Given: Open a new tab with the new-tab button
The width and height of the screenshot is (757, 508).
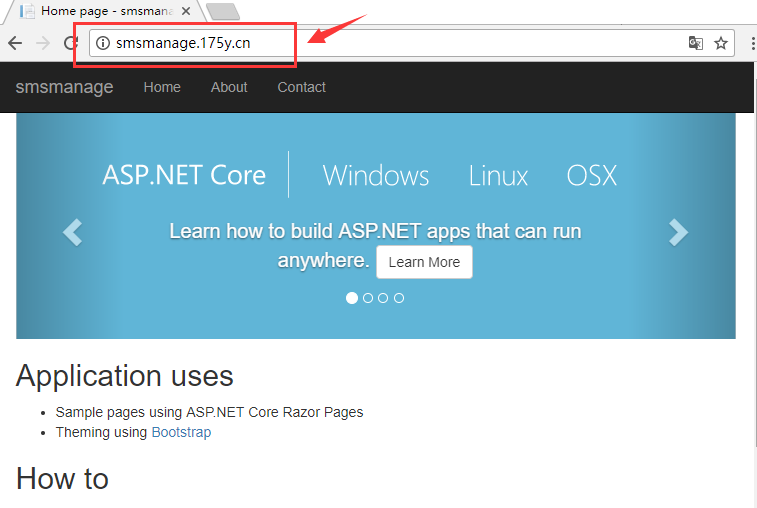Looking at the screenshot, I should [223, 12].
